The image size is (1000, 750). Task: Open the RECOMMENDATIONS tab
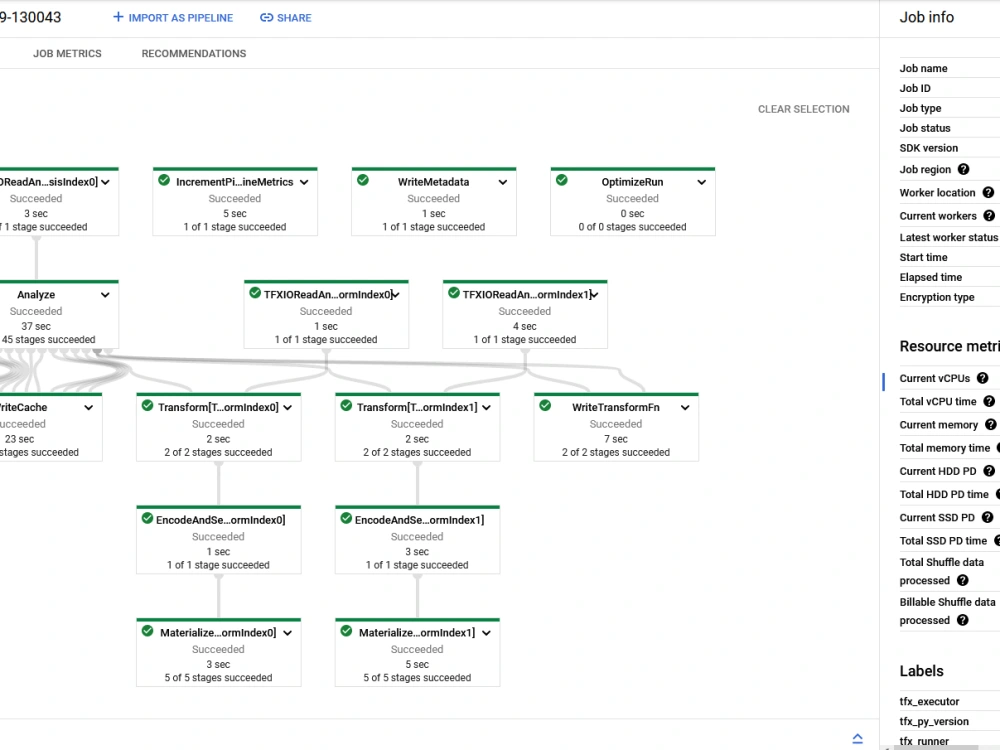point(193,53)
